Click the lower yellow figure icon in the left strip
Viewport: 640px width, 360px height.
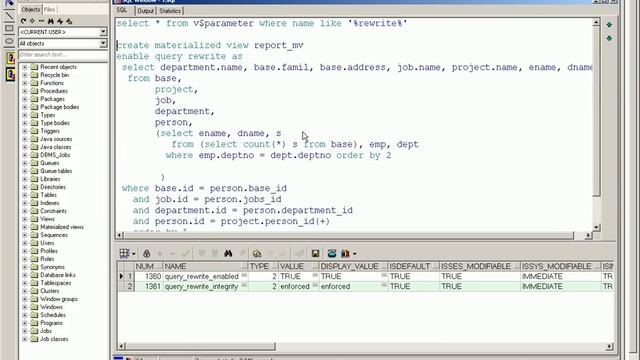pos(10,75)
